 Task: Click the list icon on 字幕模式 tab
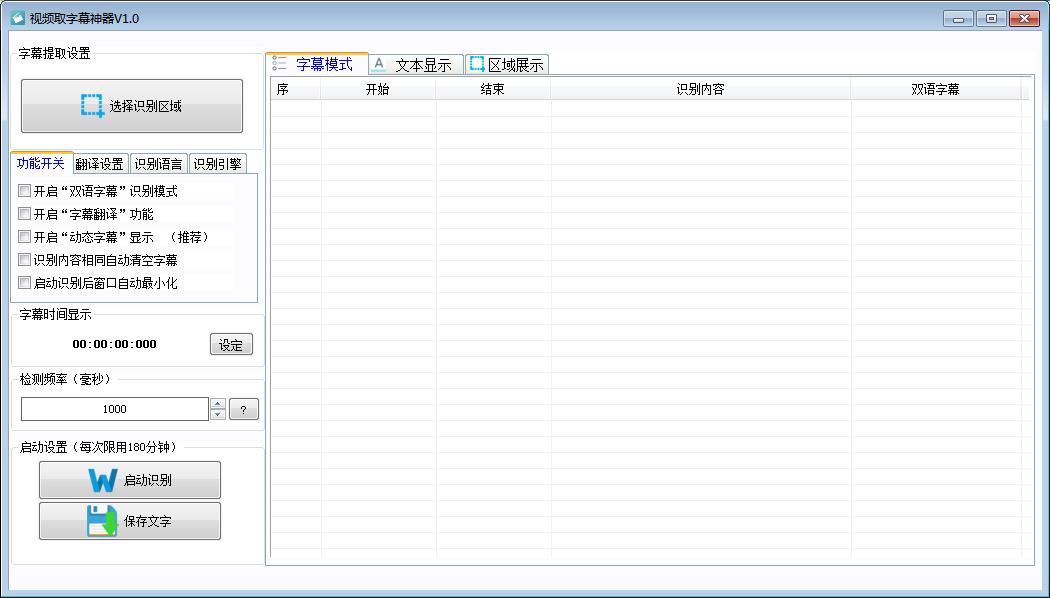click(x=280, y=64)
